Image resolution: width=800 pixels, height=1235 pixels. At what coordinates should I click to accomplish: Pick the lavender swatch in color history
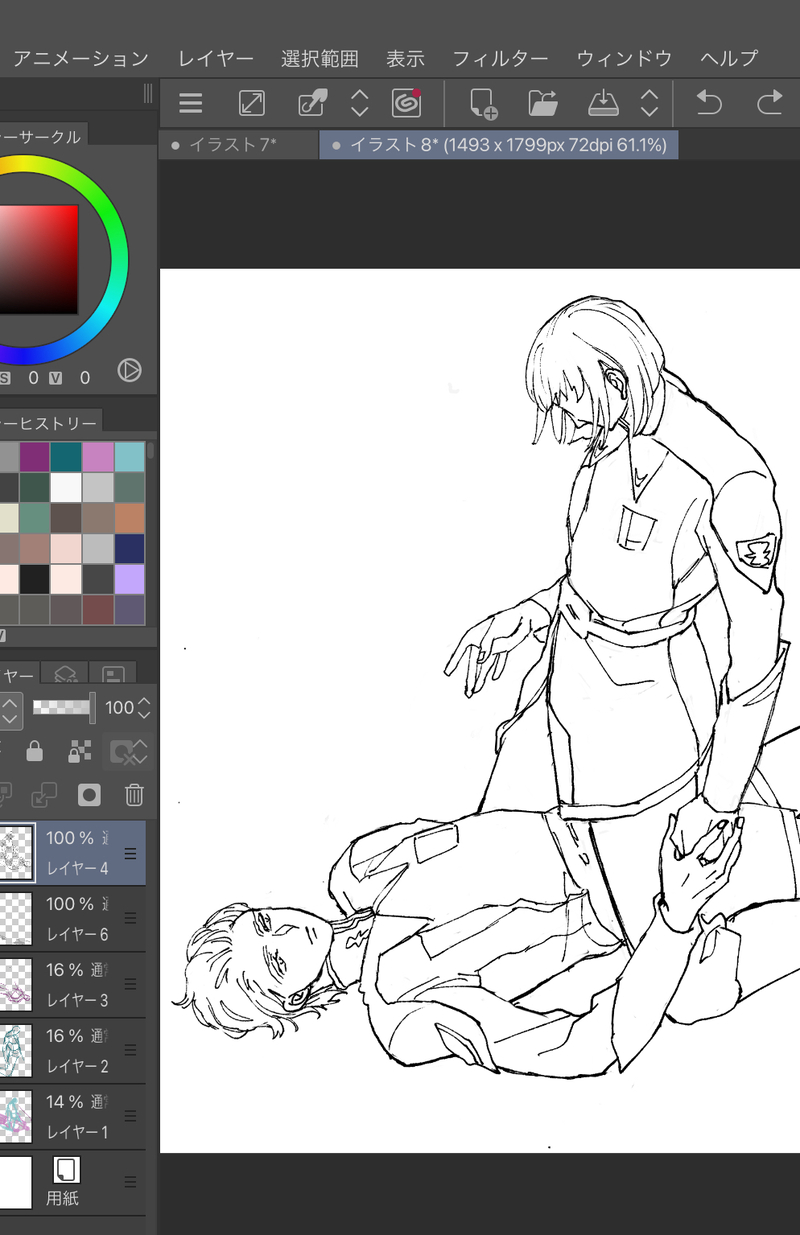pyautogui.click(x=130, y=579)
